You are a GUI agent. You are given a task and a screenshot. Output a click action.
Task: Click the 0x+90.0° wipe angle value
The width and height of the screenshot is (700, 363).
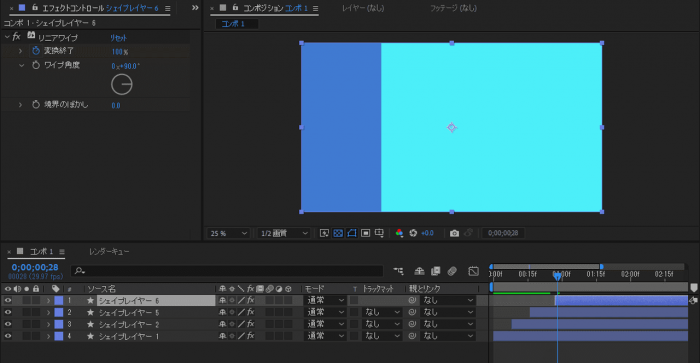click(x=125, y=66)
